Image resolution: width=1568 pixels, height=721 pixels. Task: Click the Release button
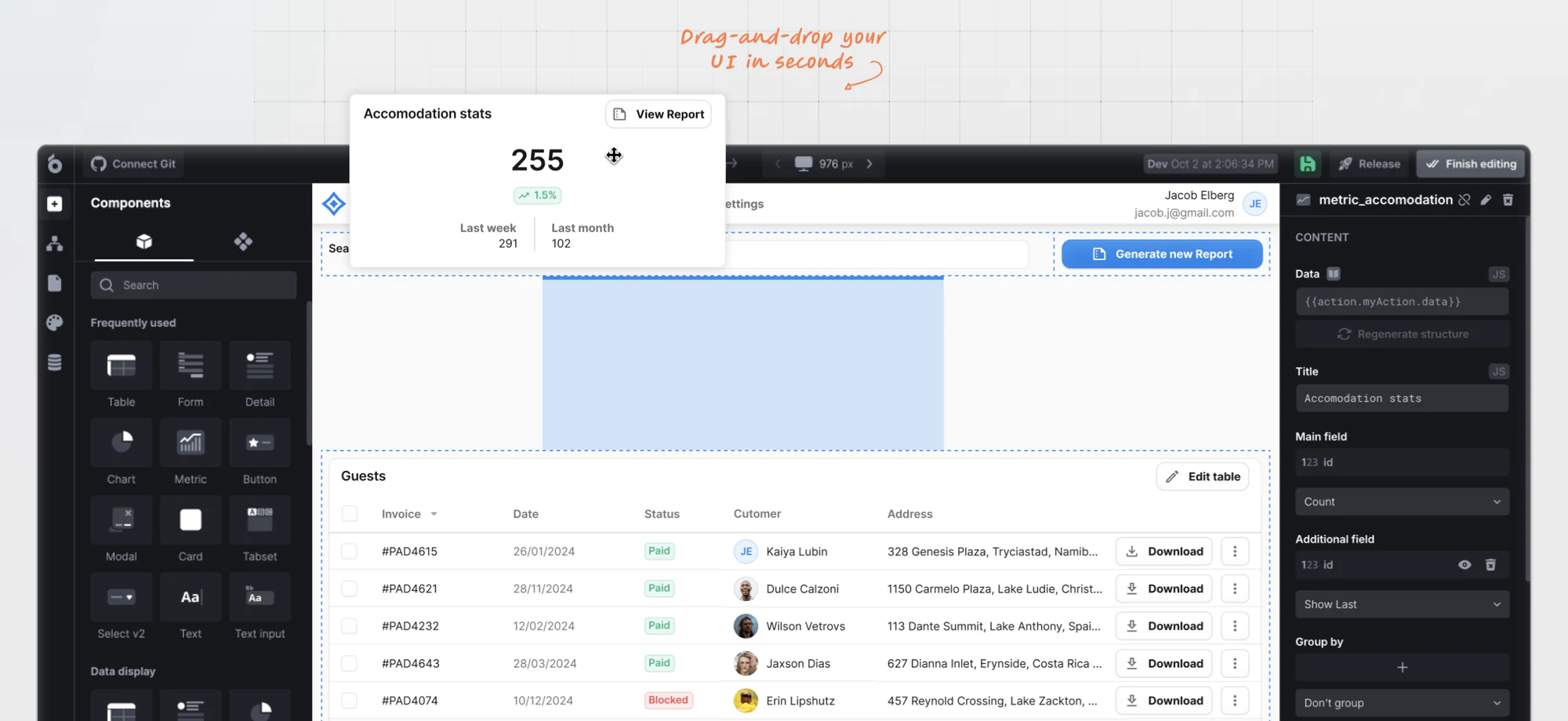1370,164
